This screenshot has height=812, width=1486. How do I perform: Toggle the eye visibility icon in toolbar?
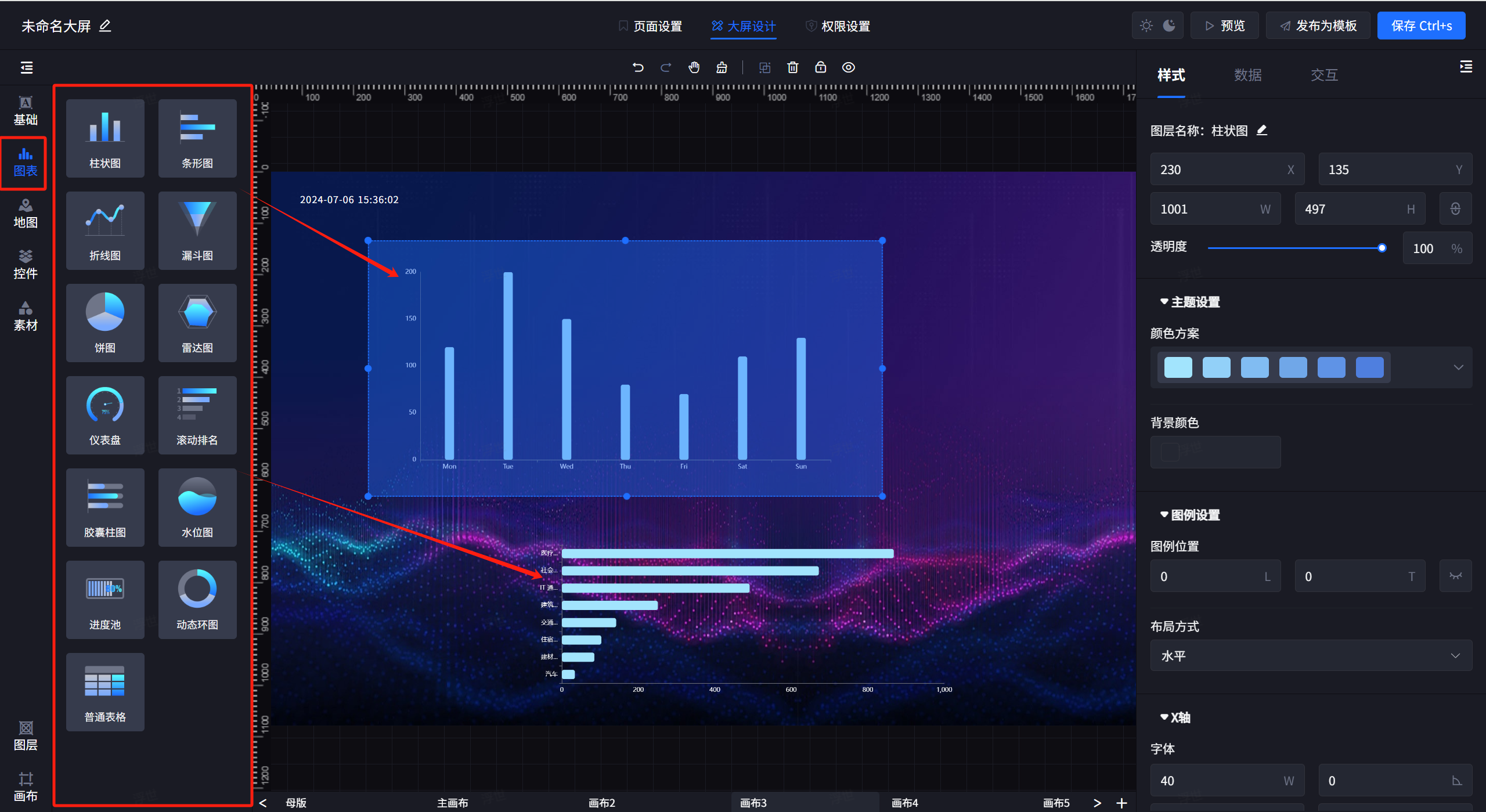point(848,67)
